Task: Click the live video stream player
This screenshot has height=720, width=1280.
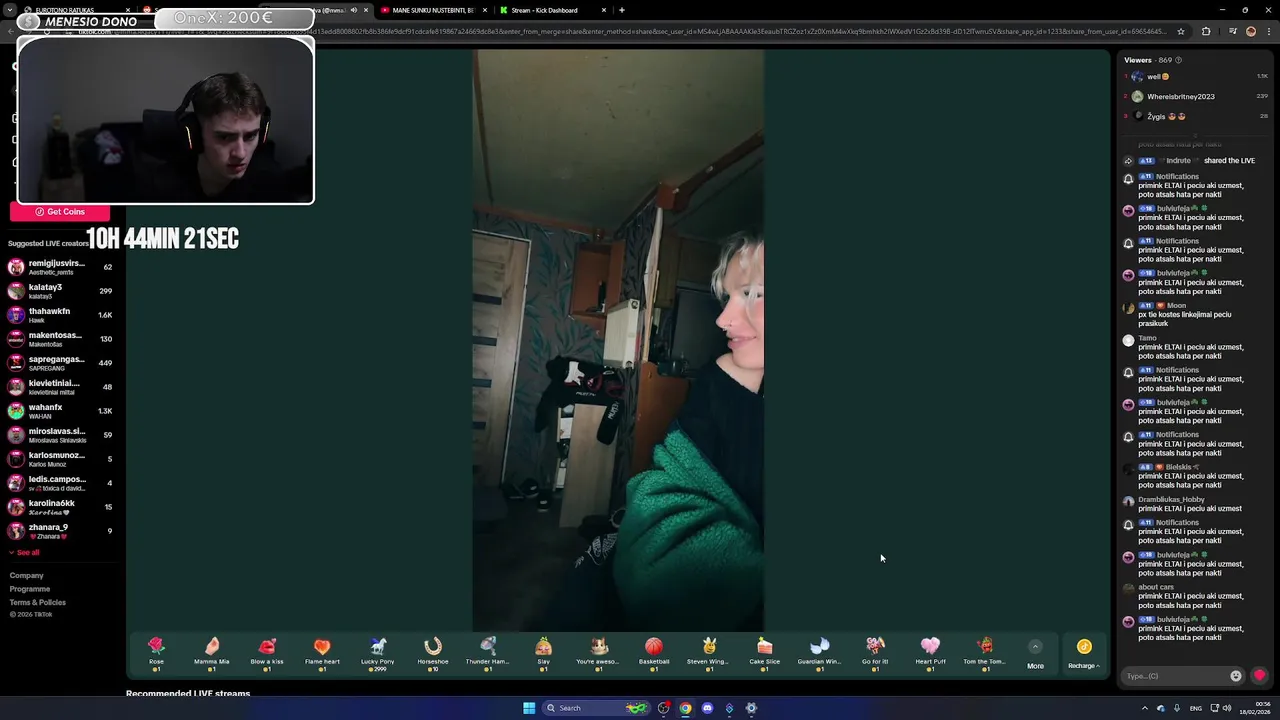Action: pos(618,340)
